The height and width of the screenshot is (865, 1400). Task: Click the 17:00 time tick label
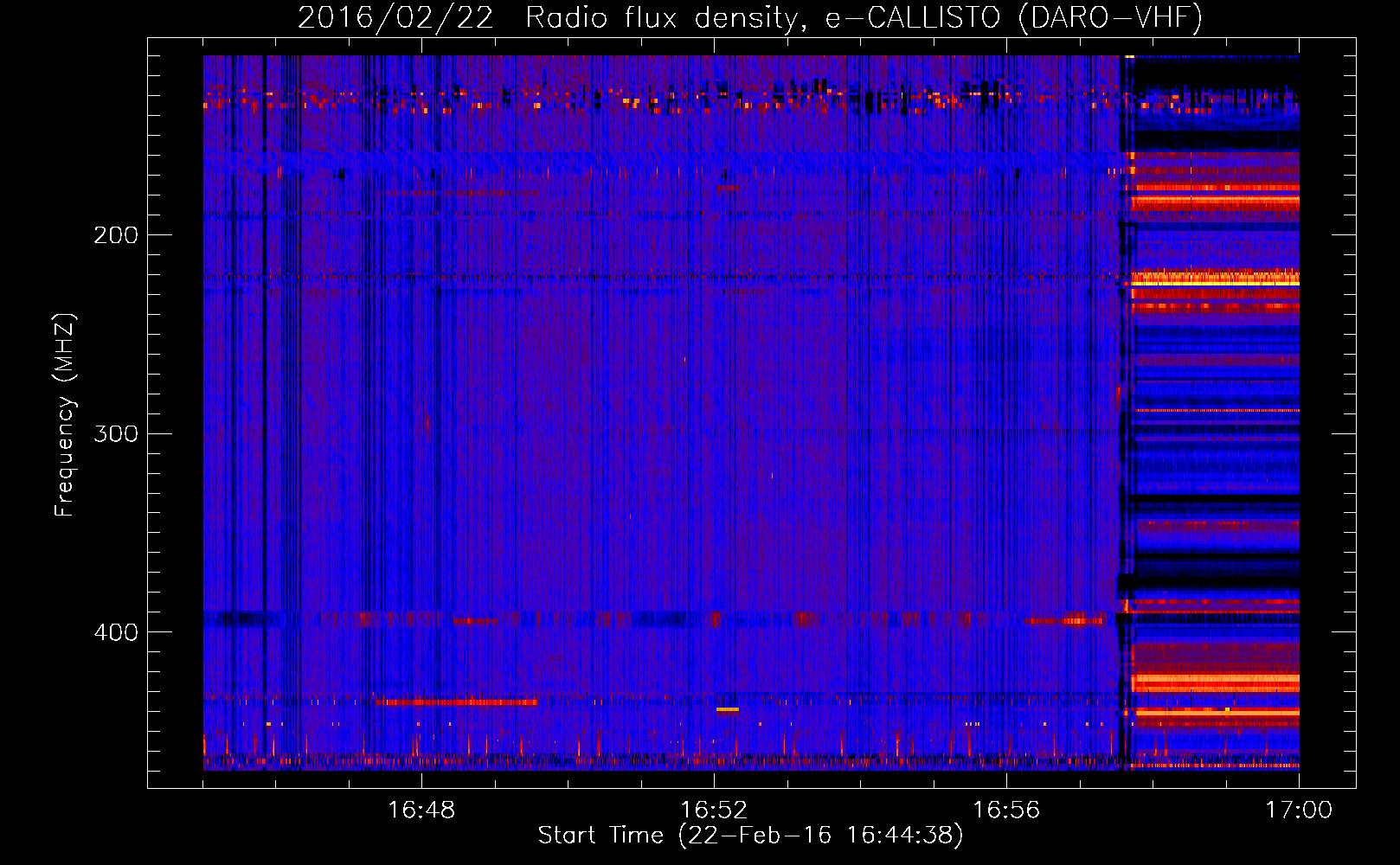[x=1299, y=811]
